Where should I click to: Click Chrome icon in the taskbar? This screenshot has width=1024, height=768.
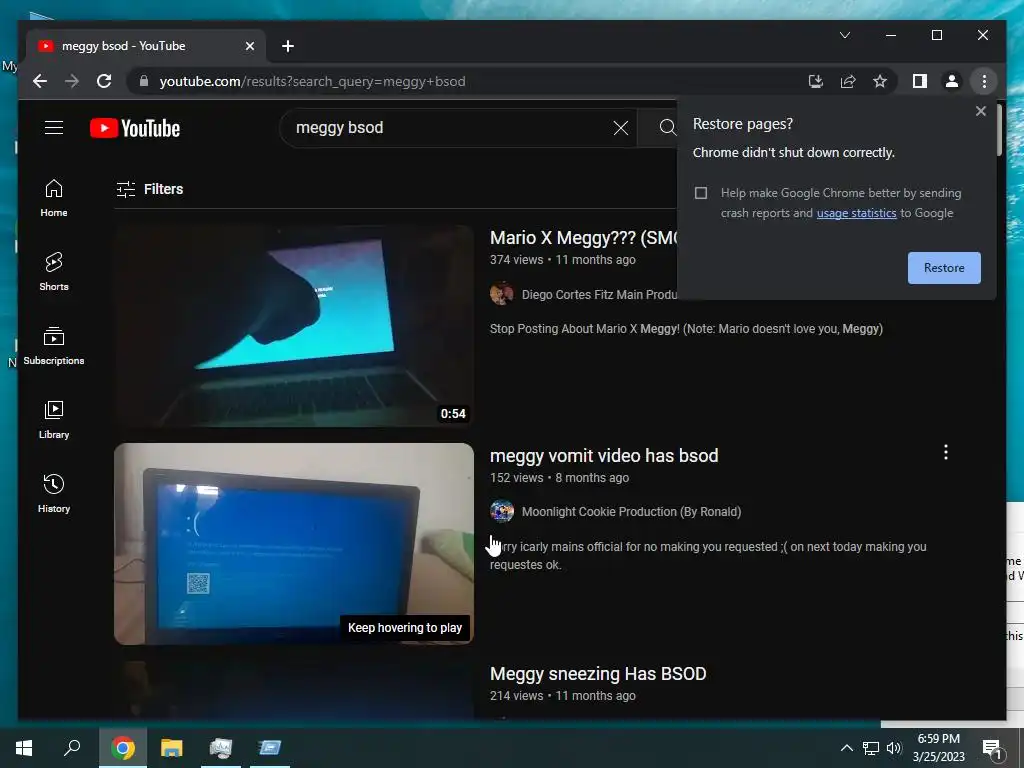click(x=123, y=748)
